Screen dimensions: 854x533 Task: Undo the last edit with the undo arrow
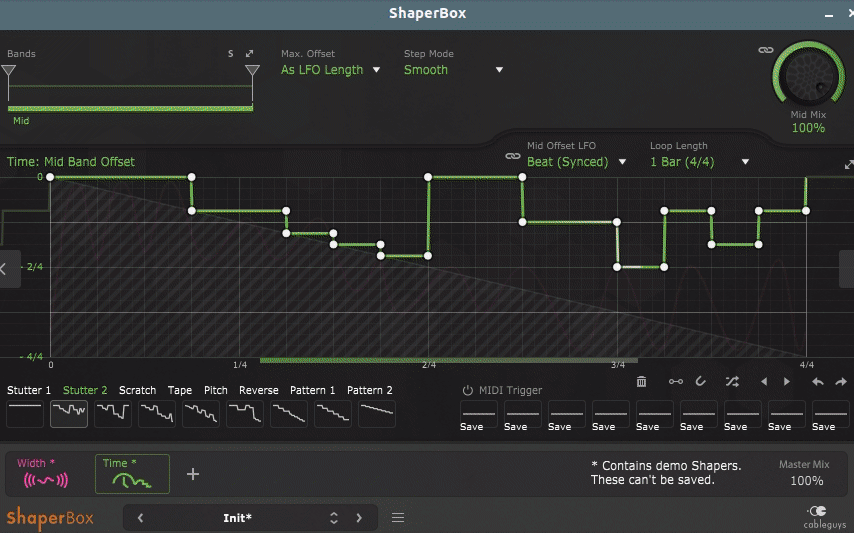point(818,382)
